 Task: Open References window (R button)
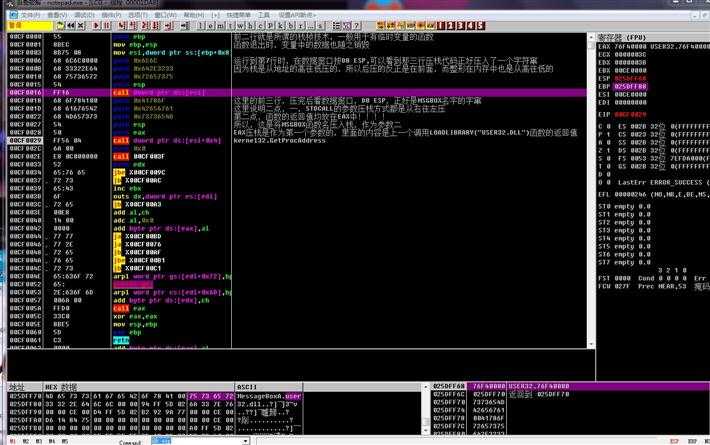coord(300,26)
